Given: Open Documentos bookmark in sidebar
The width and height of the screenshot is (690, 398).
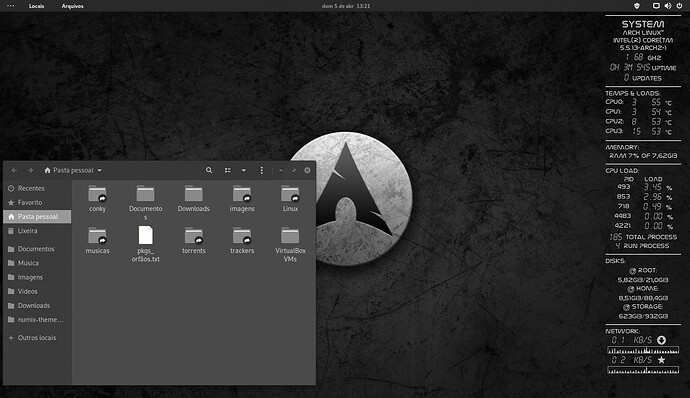Looking at the screenshot, I should pyautogui.click(x=37, y=249).
